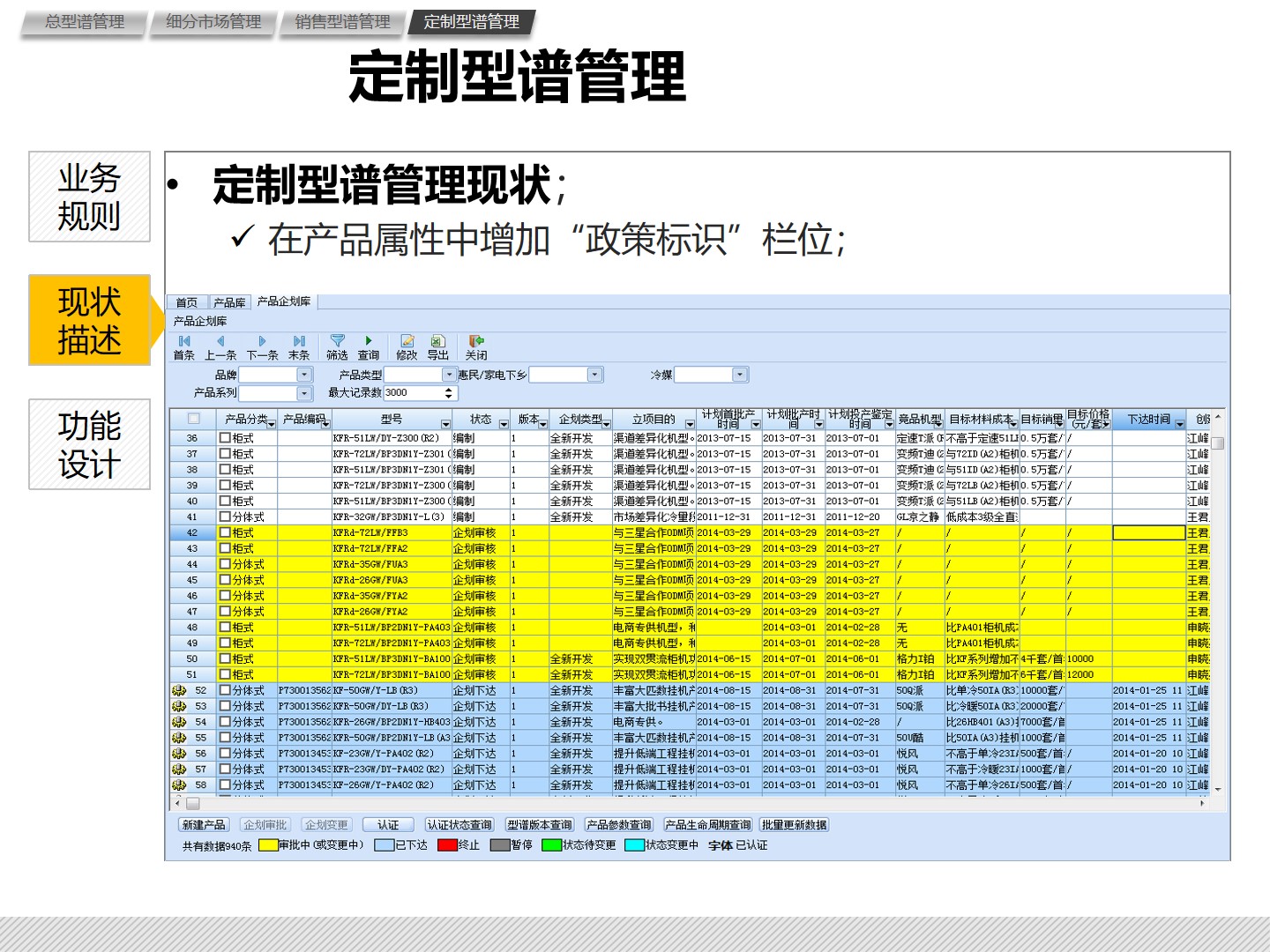Click the red 终止 legend swatch
This screenshot has width=1270, height=952.
pyautogui.click(x=447, y=845)
